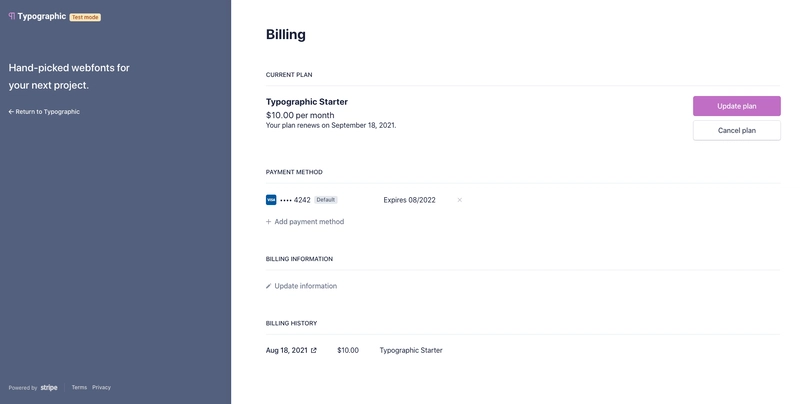This screenshot has height=404, width=800.
Task: Click the $10.00 amount in billing history
Action: coord(348,350)
